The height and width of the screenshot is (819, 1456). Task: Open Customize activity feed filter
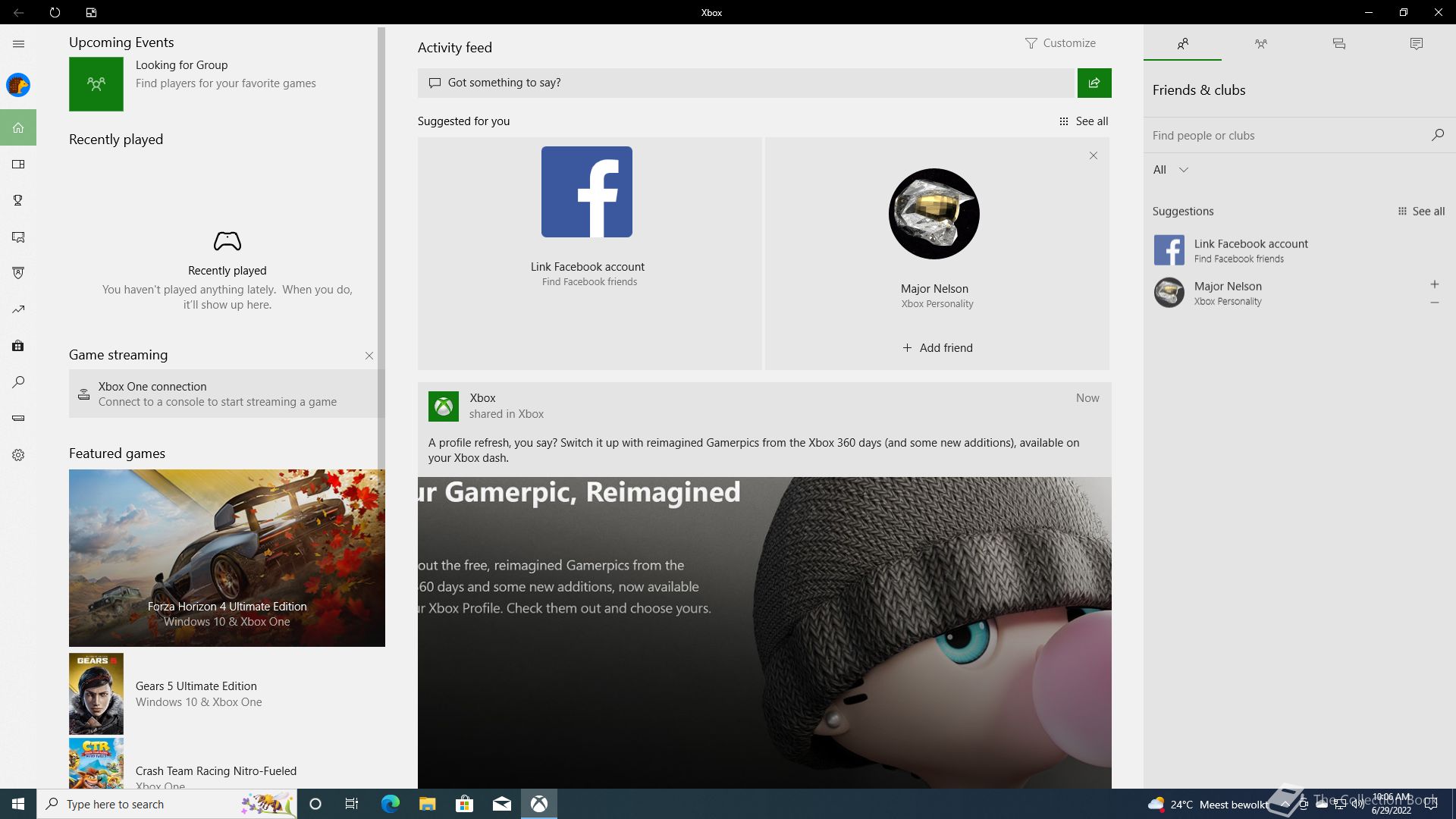[x=1060, y=43]
